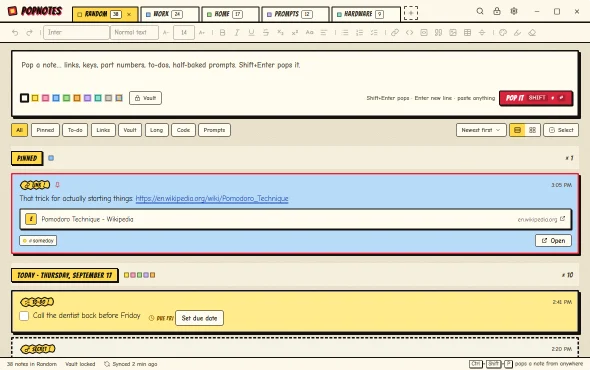Clear formatting with eraser icon

point(532,33)
